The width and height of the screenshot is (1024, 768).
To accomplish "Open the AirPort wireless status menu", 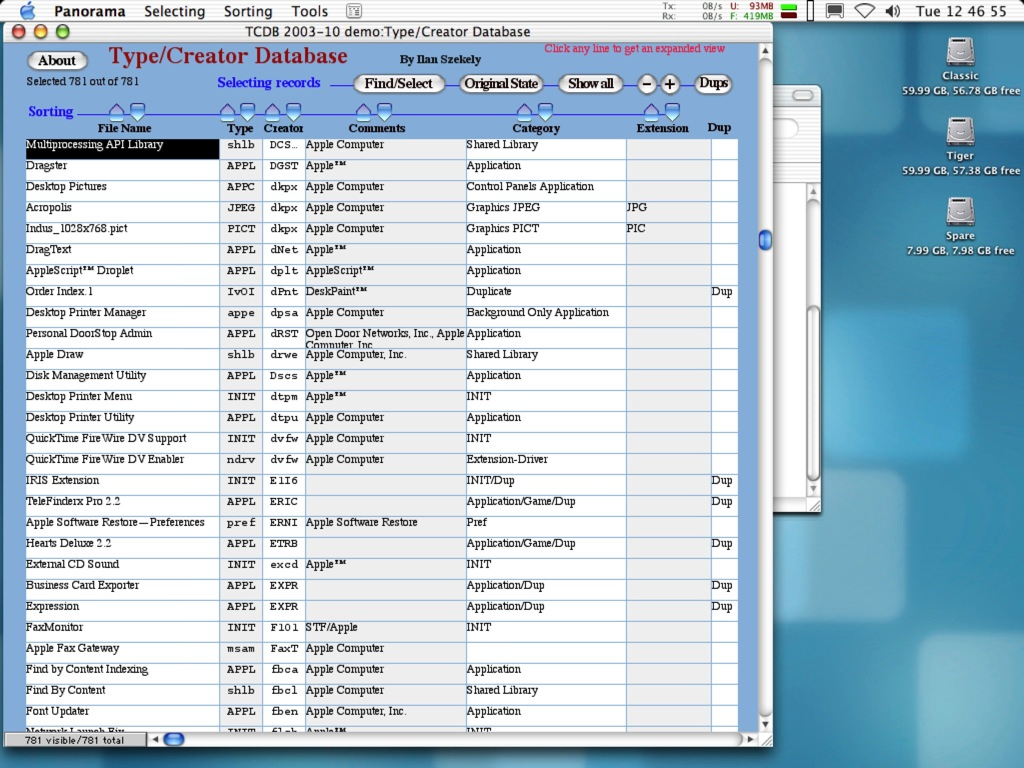I will tap(865, 11).
